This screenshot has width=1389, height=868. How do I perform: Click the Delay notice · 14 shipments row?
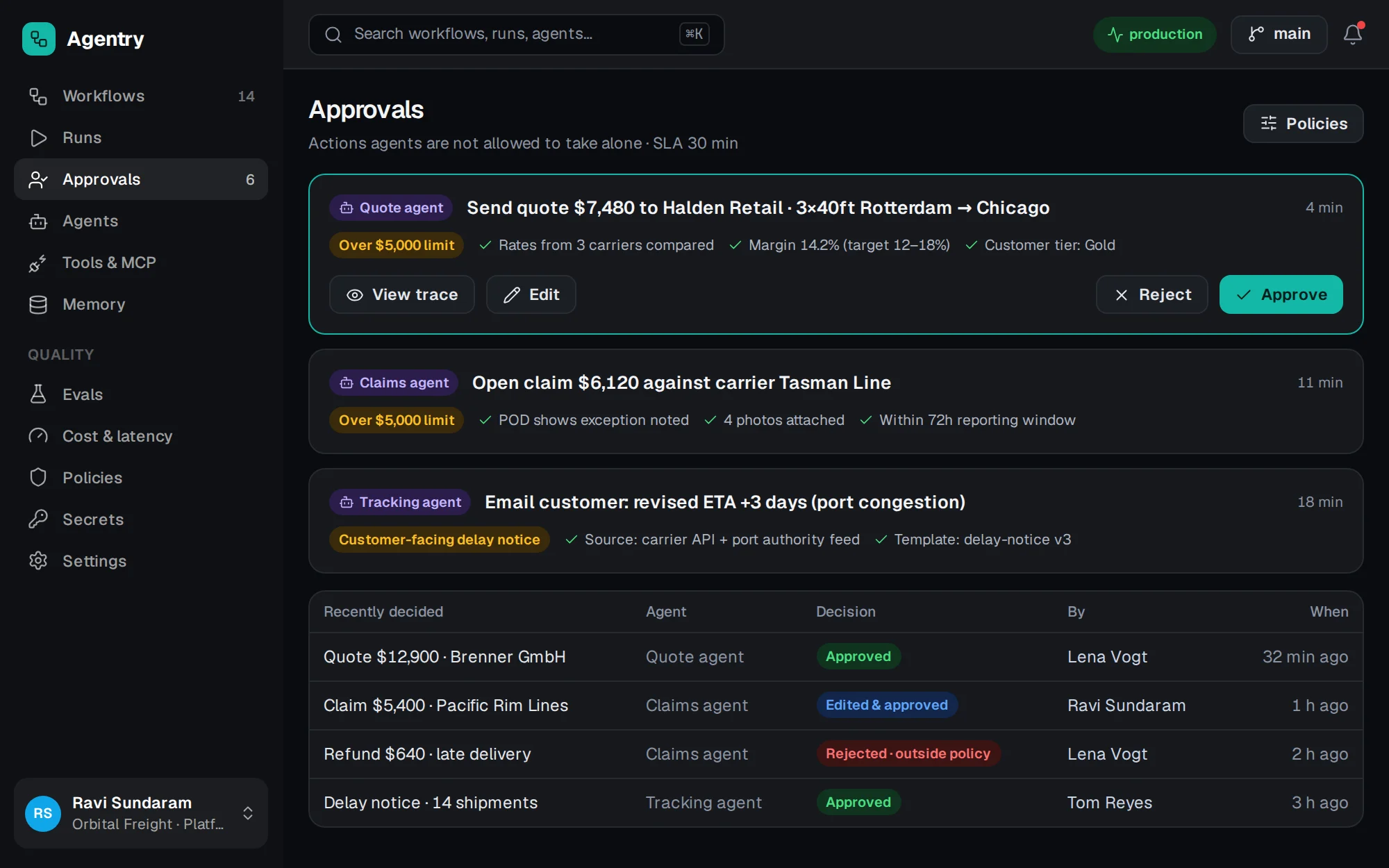pos(835,803)
